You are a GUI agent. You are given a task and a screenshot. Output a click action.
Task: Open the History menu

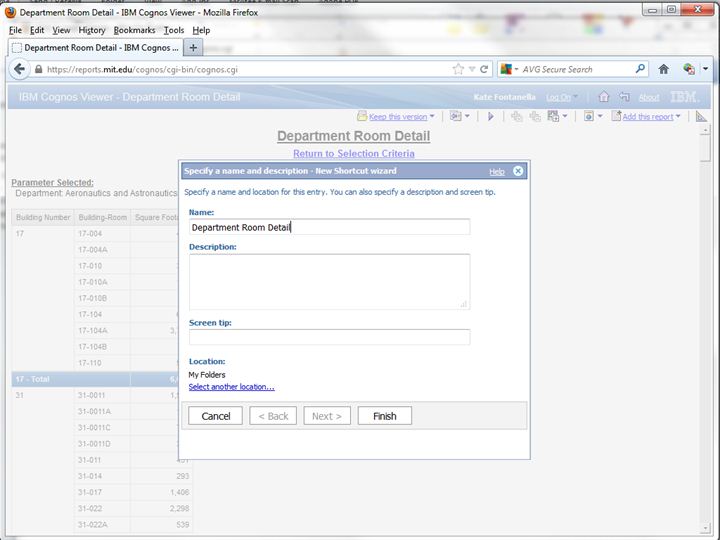92,30
